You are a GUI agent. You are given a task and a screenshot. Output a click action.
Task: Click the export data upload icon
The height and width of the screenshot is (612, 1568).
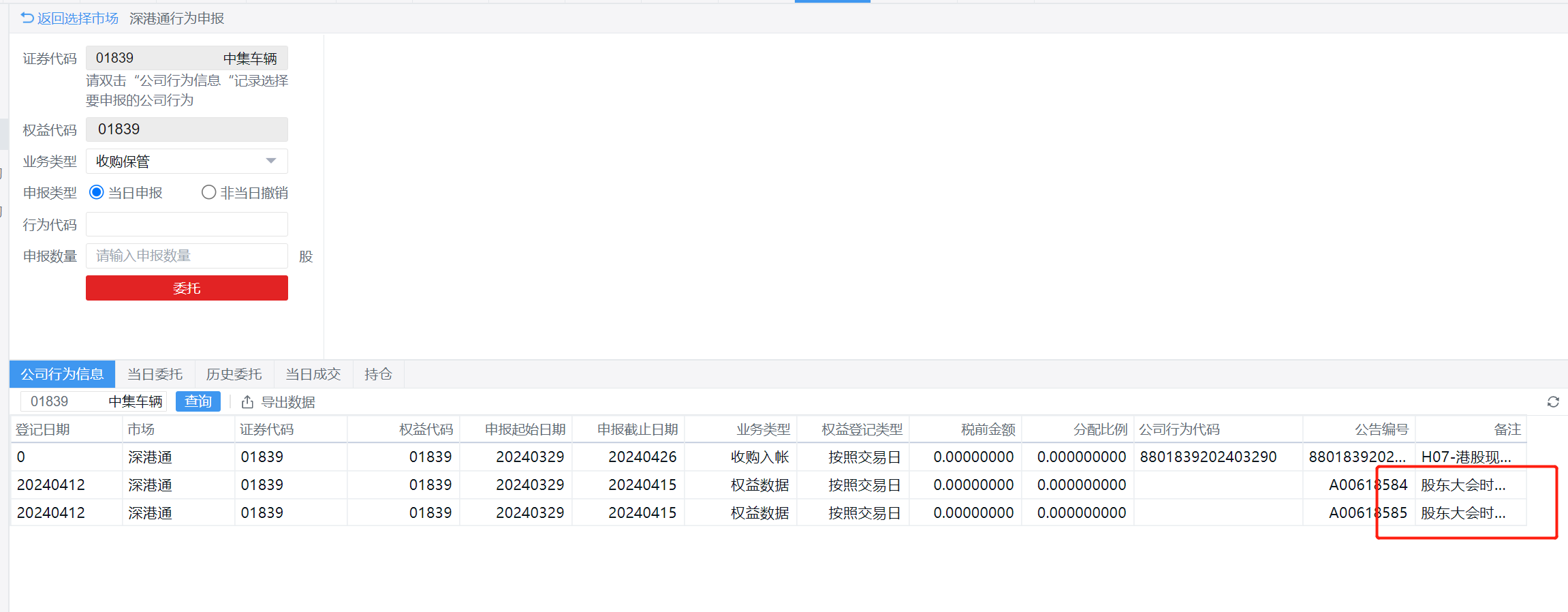click(x=247, y=402)
